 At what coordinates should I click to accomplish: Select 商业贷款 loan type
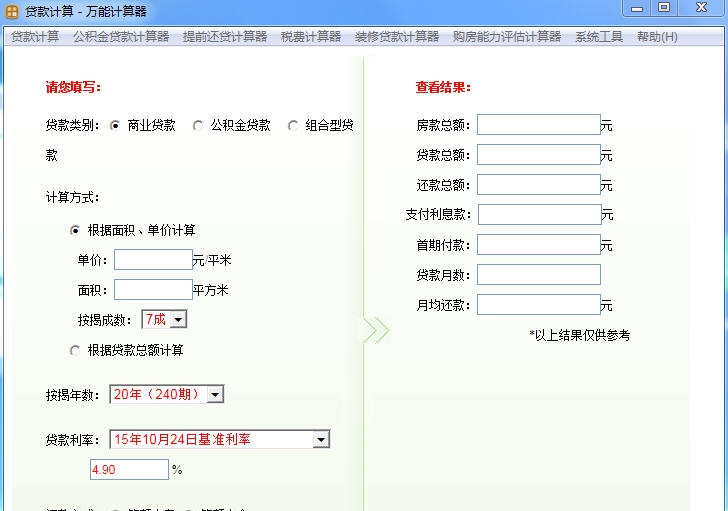point(115,125)
